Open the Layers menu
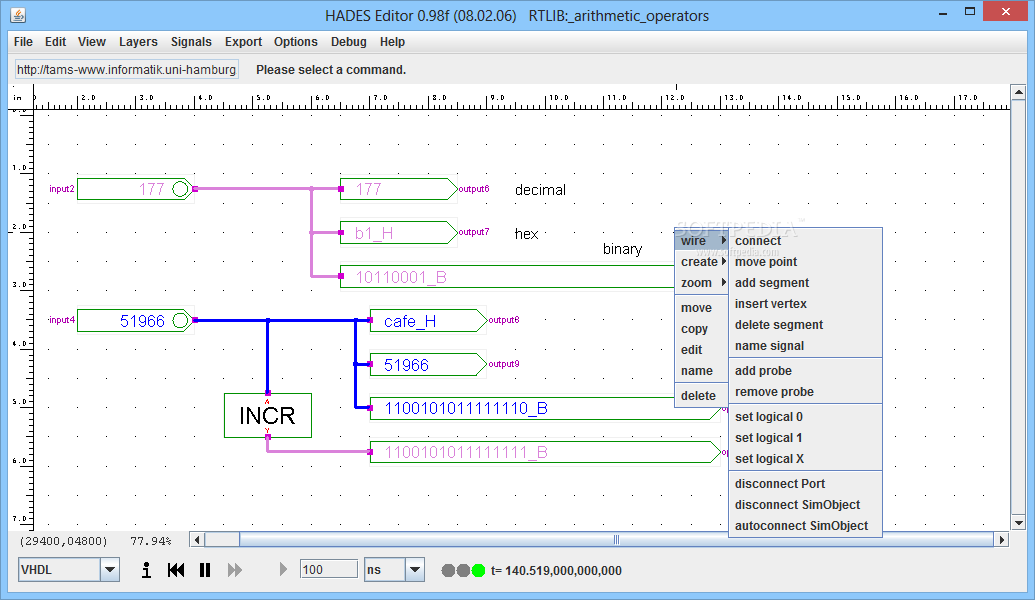This screenshot has width=1035, height=600. point(138,42)
